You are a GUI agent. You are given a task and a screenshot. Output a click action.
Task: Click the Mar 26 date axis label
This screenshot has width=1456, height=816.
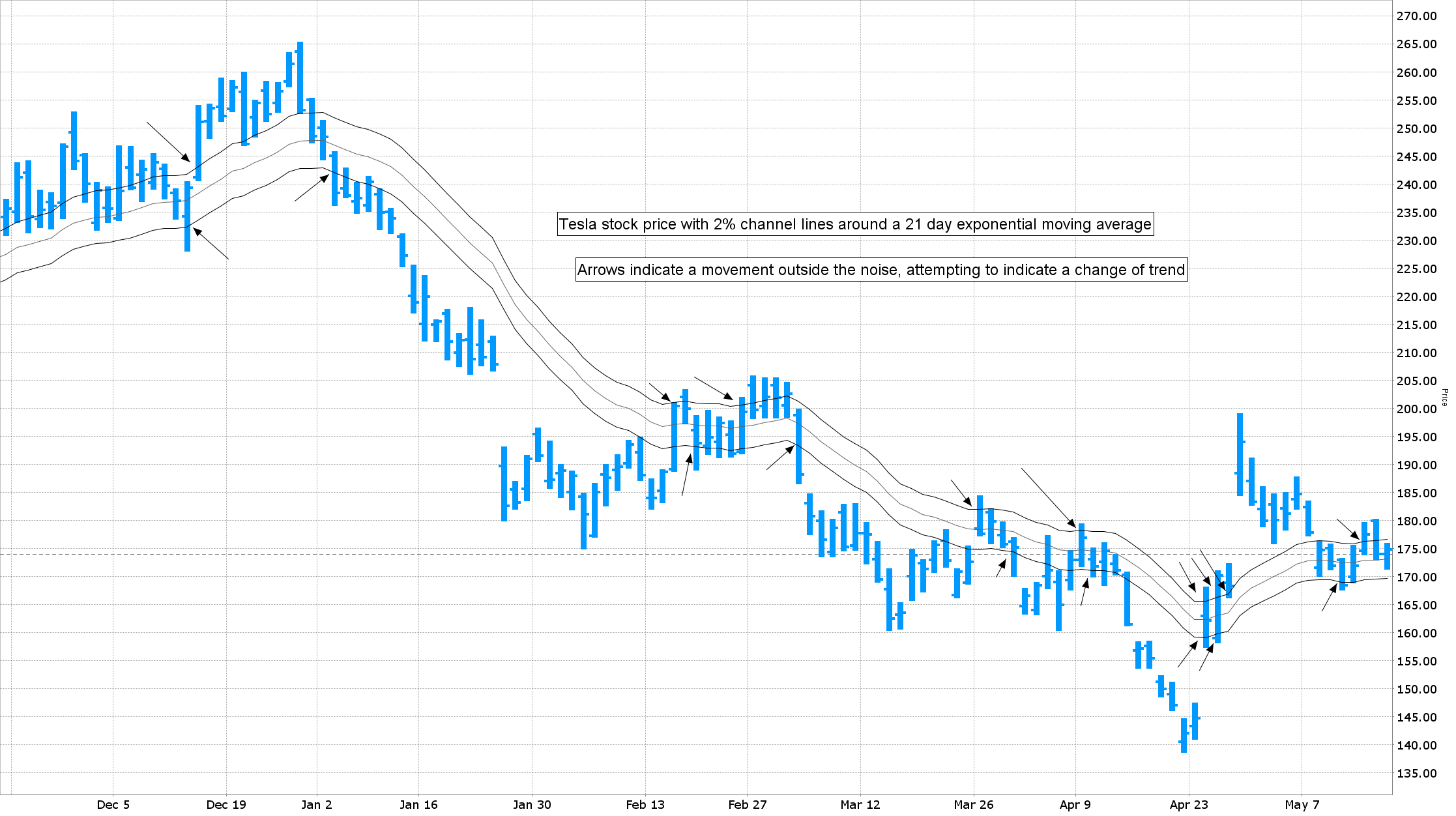tap(974, 804)
